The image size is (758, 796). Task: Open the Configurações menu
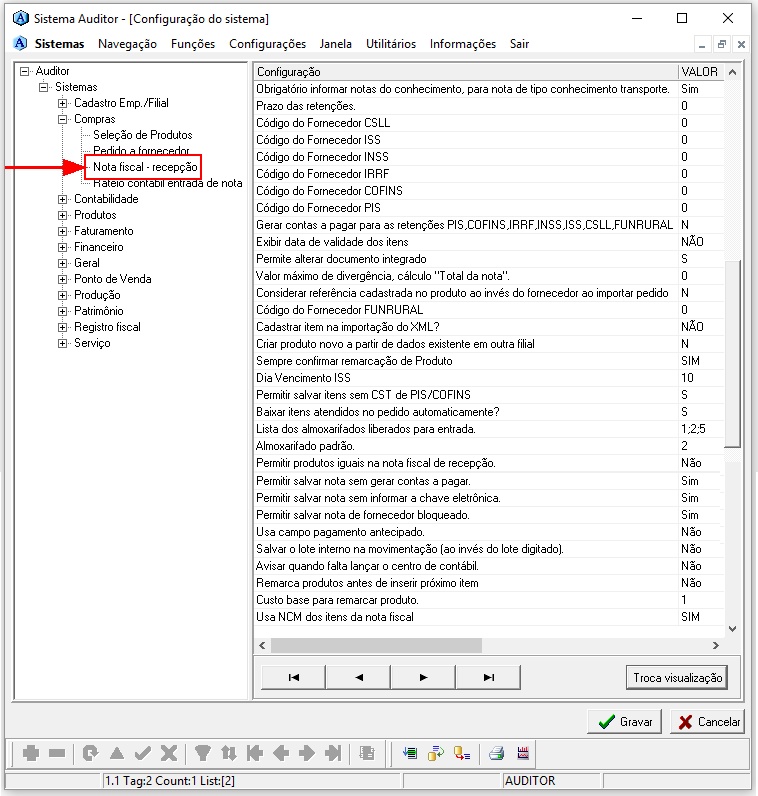(268, 44)
